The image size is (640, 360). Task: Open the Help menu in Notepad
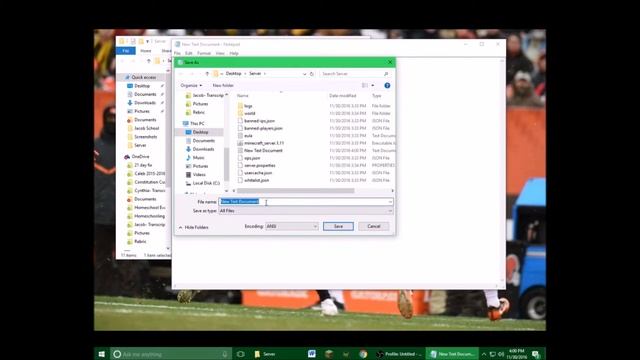coord(234,53)
